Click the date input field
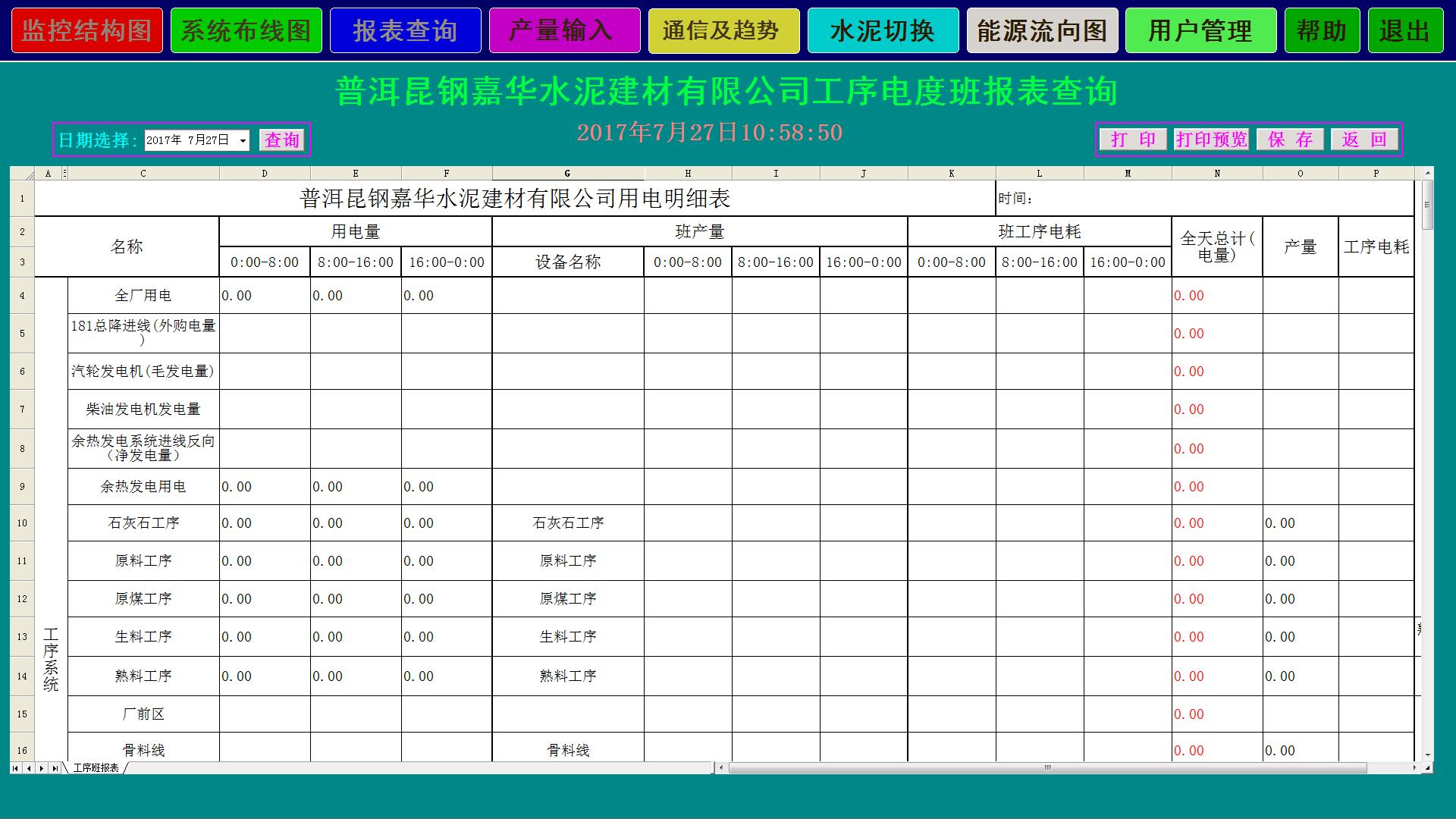The height and width of the screenshot is (819, 1456). [x=190, y=140]
